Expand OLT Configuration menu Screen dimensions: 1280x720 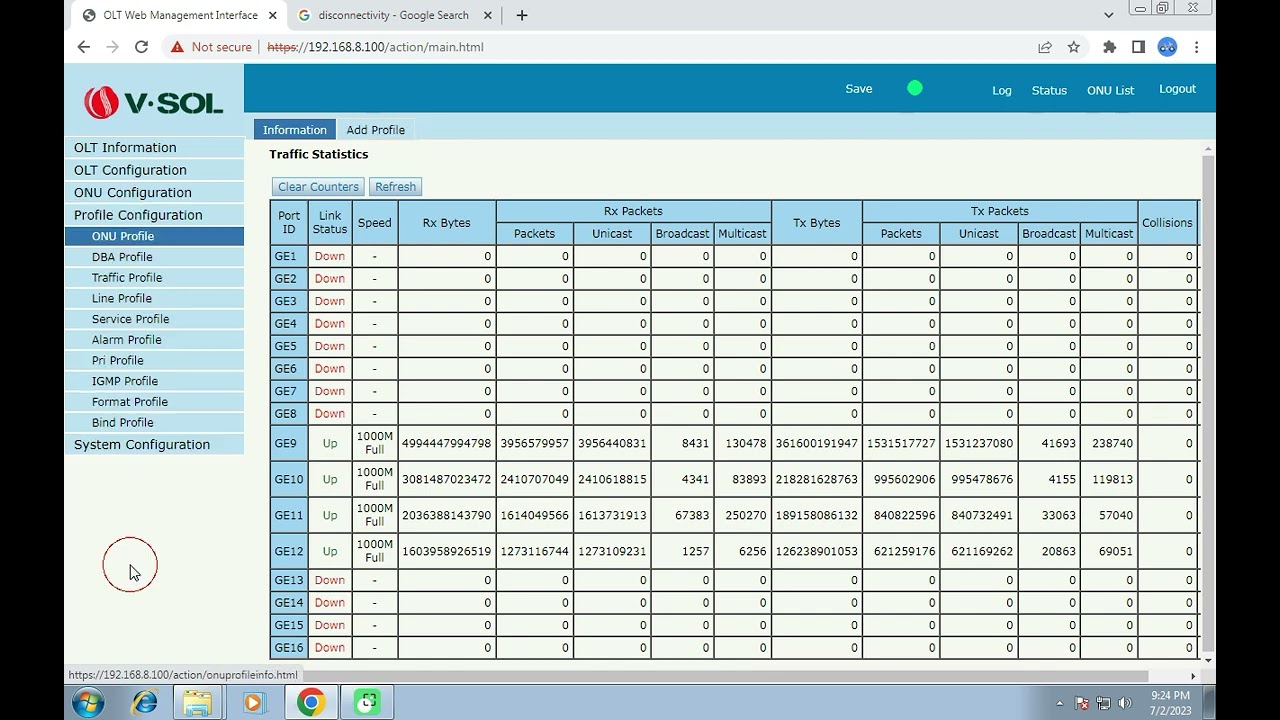click(155, 170)
